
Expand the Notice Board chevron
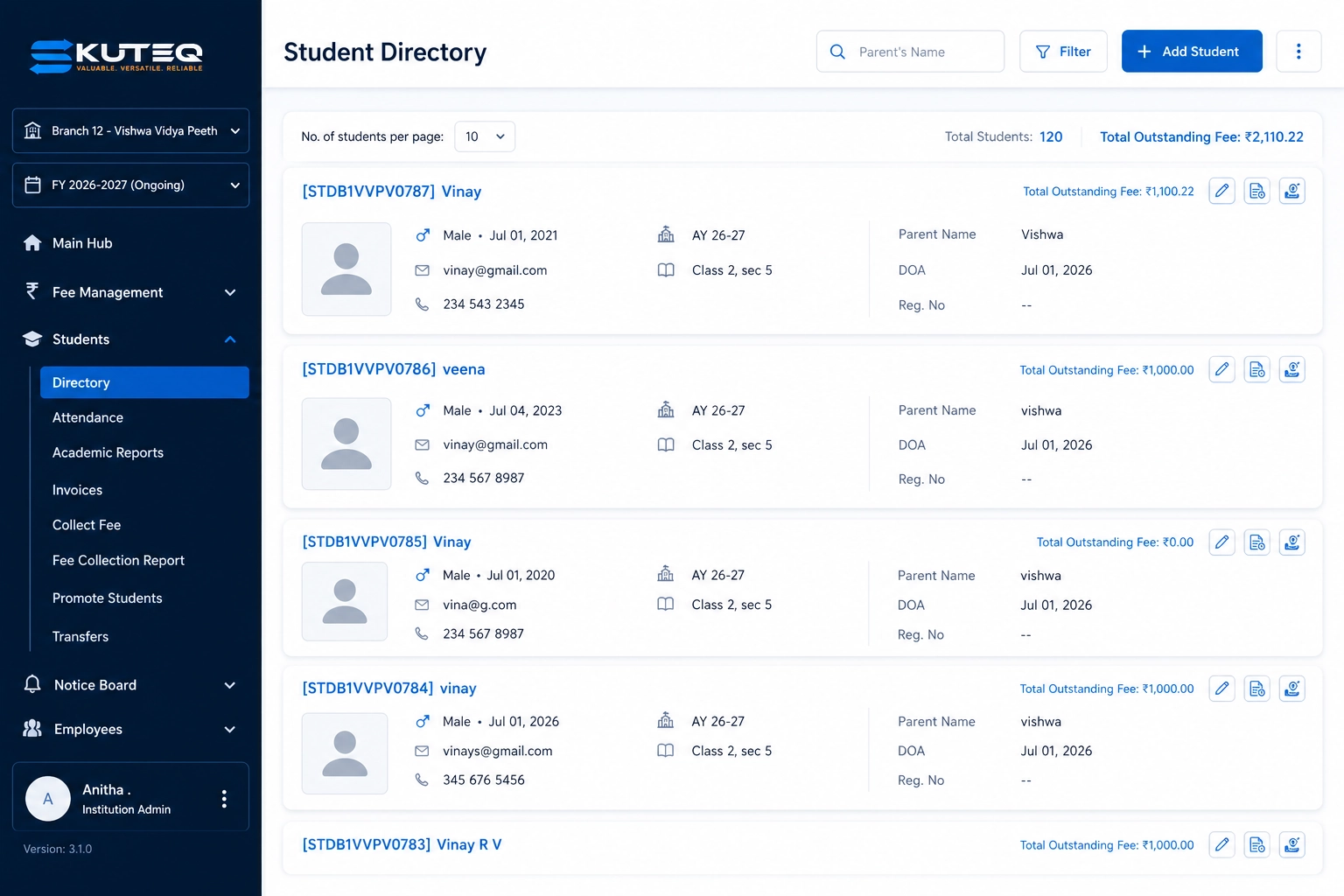tap(230, 685)
